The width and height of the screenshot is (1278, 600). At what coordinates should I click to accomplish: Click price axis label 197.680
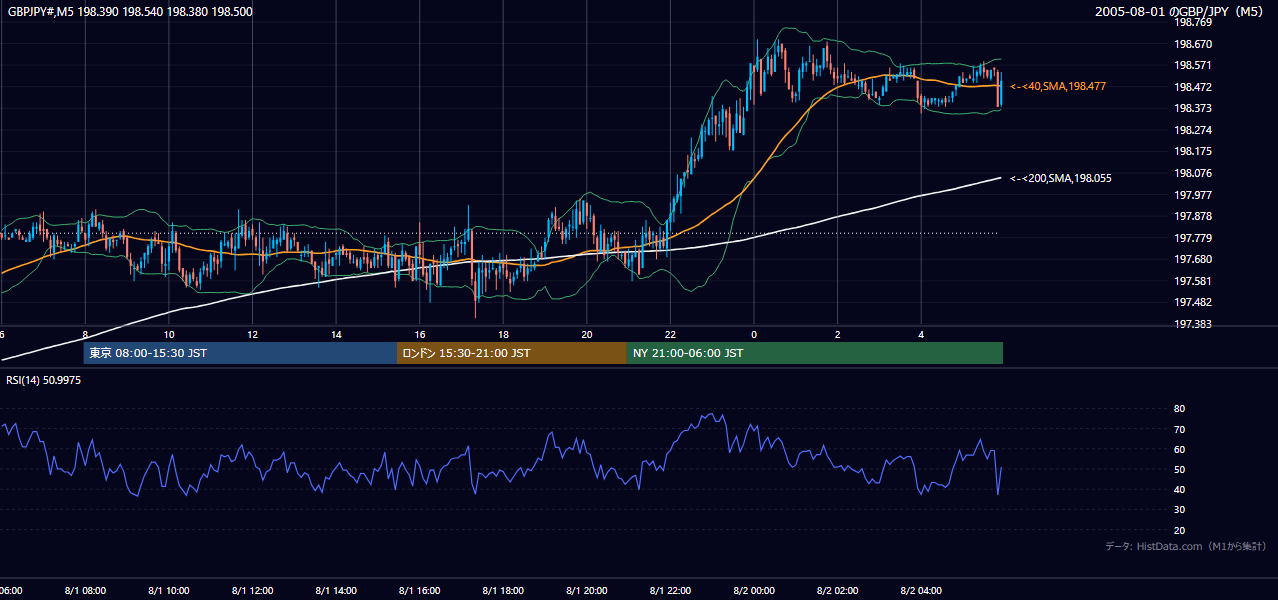[1192, 259]
